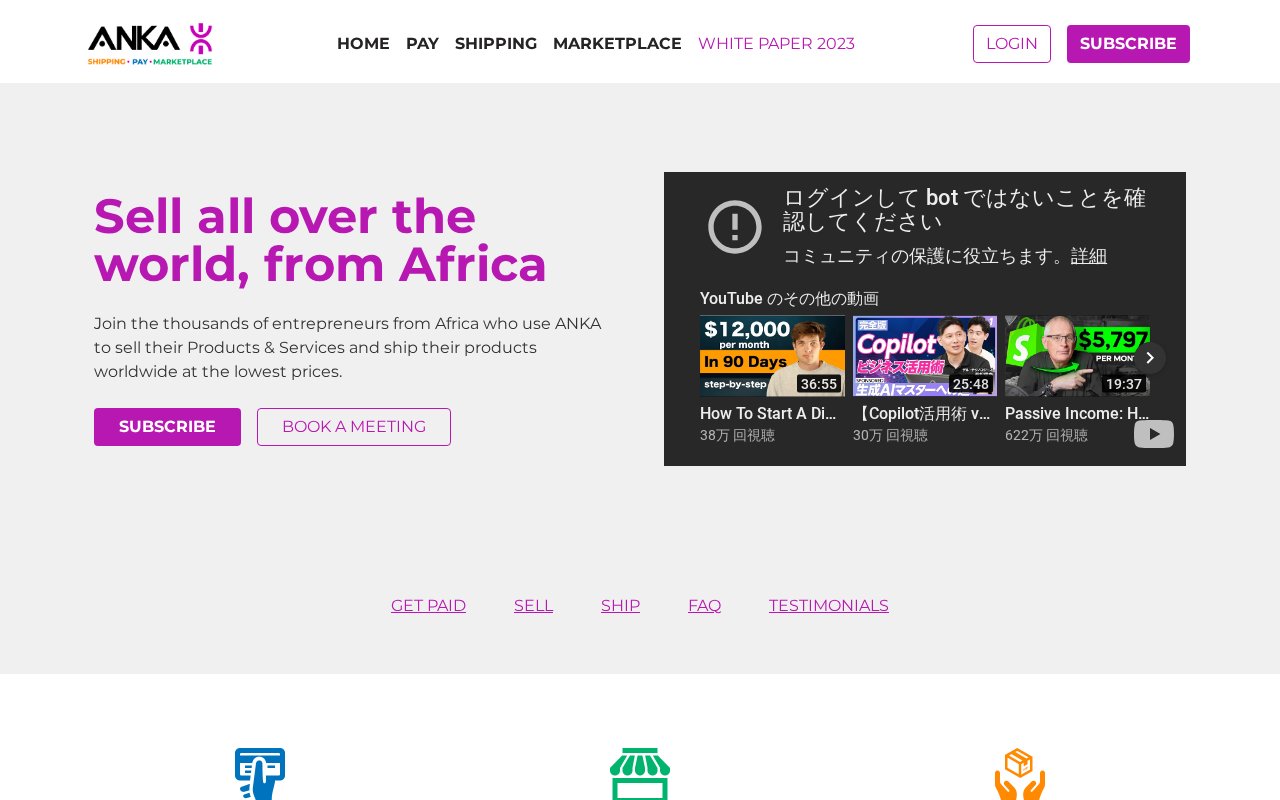Click the 622万 回視聴 view count

[x=1046, y=436]
